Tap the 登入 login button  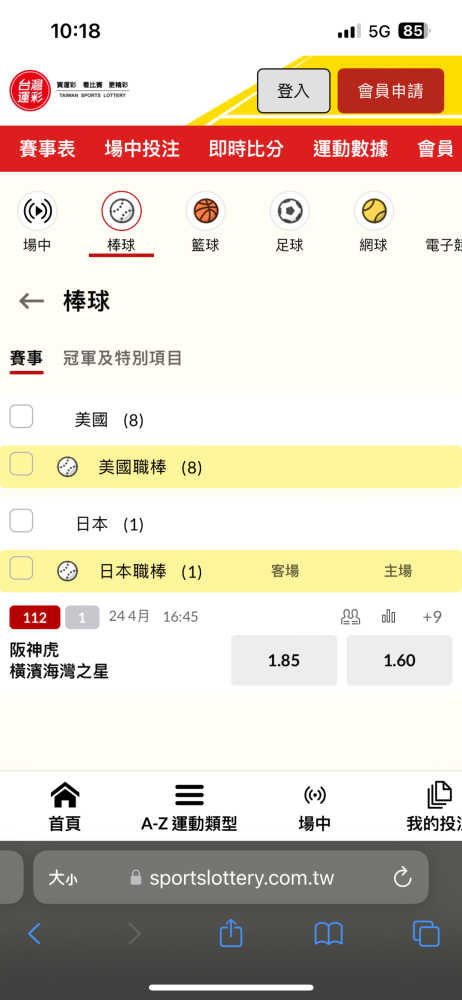pyautogui.click(x=294, y=91)
